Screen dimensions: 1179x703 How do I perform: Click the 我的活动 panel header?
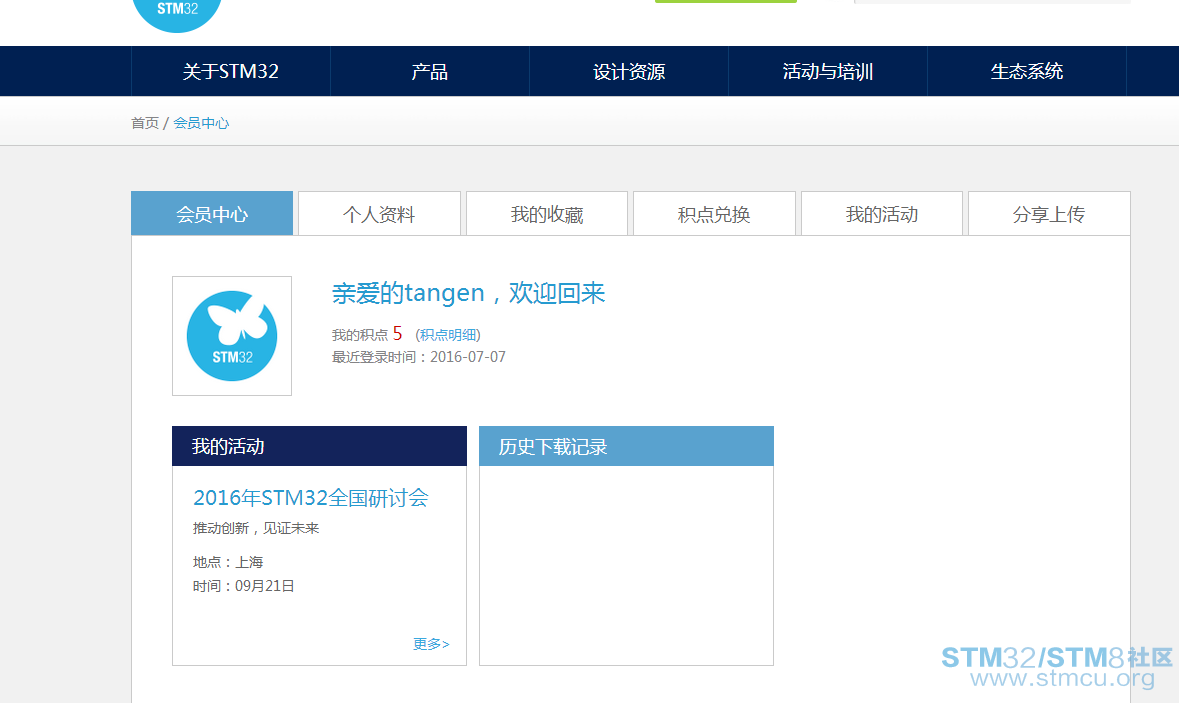(320, 446)
